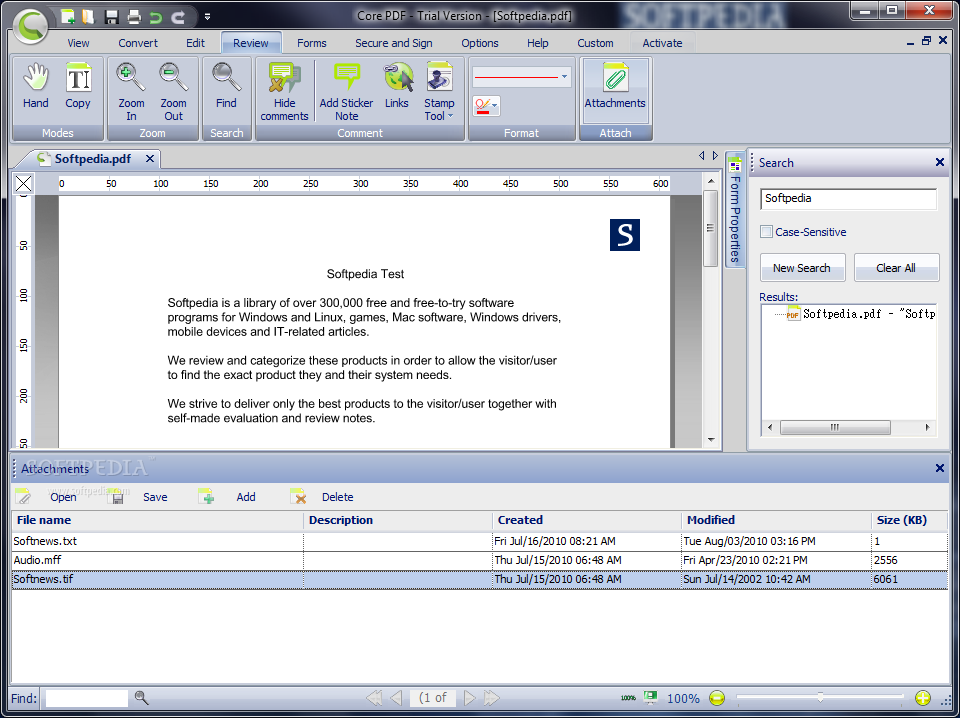Screen dimensions: 960x718
Task: Click the Zoom Out tool
Action: (173, 92)
